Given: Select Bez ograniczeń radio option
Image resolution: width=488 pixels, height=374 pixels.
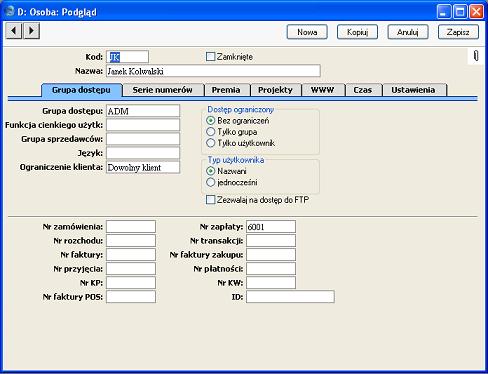Looking at the screenshot, I should click(210, 120).
